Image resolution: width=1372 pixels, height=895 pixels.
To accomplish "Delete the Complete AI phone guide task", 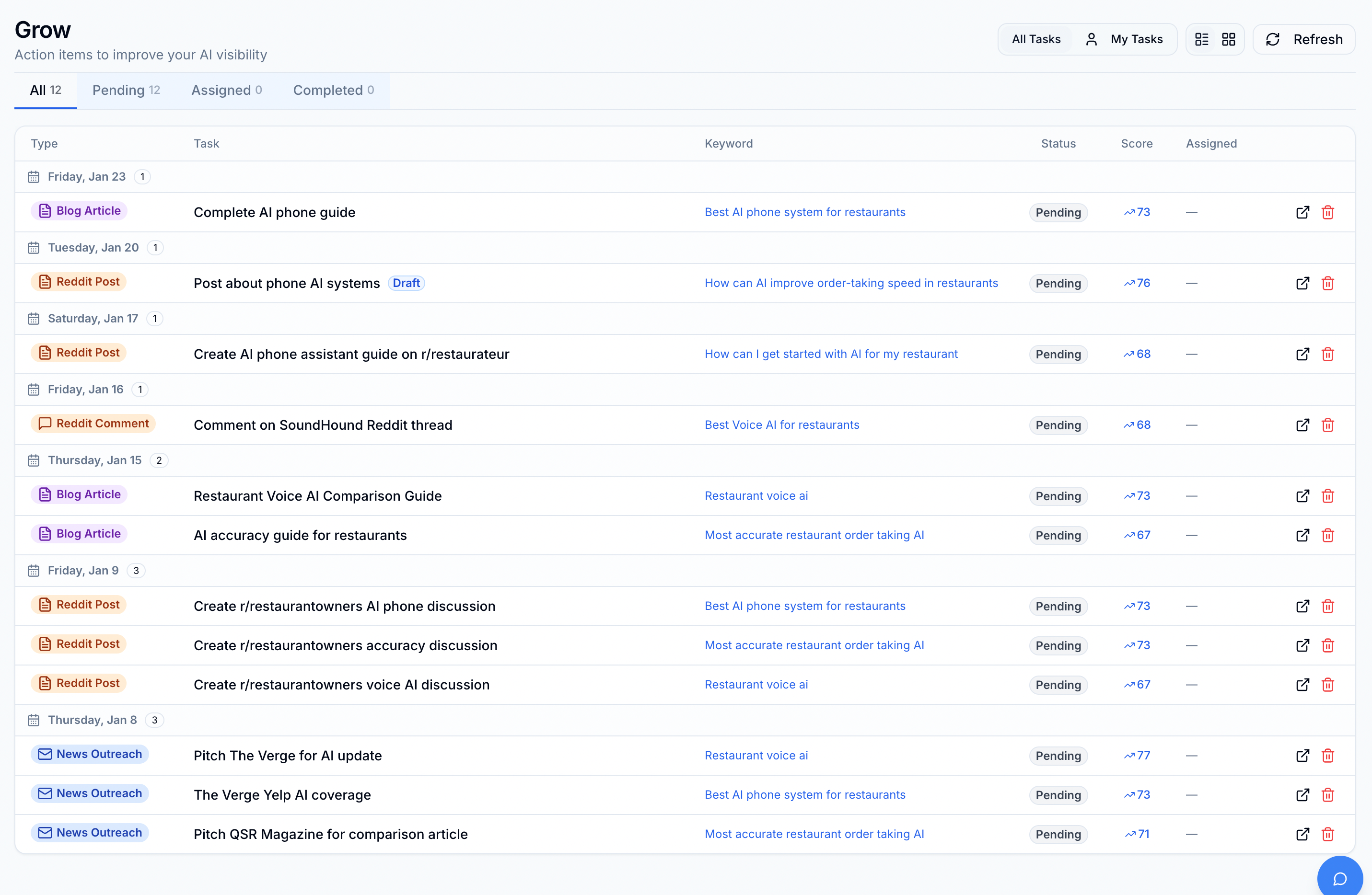I will click(1327, 212).
